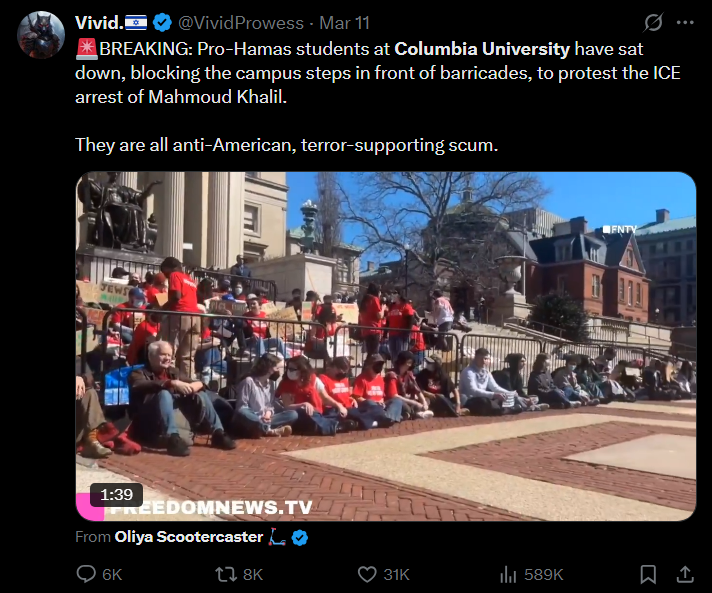712x593 pixels.
Task: Bookmark this post
Action: click(x=648, y=574)
